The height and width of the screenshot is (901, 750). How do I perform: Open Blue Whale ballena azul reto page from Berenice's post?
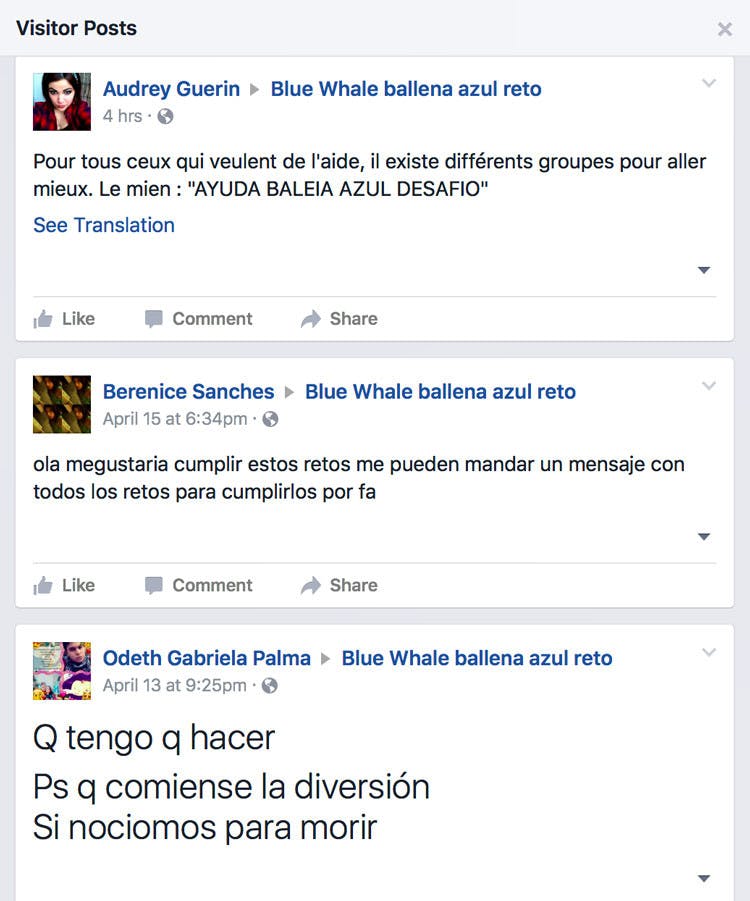440,391
